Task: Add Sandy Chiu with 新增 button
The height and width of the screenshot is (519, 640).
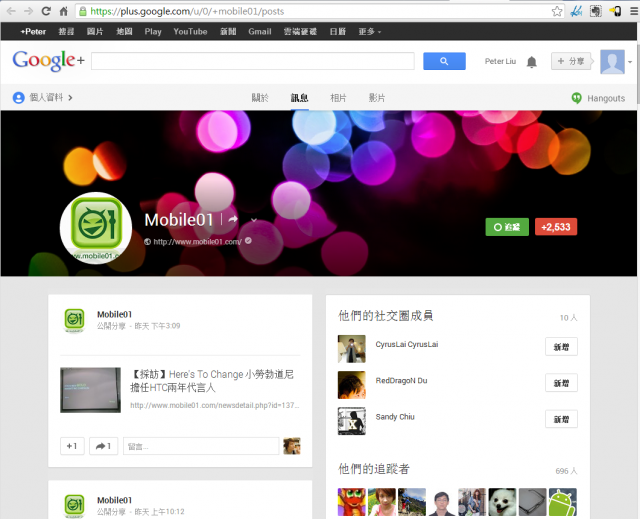Action: pos(561,419)
